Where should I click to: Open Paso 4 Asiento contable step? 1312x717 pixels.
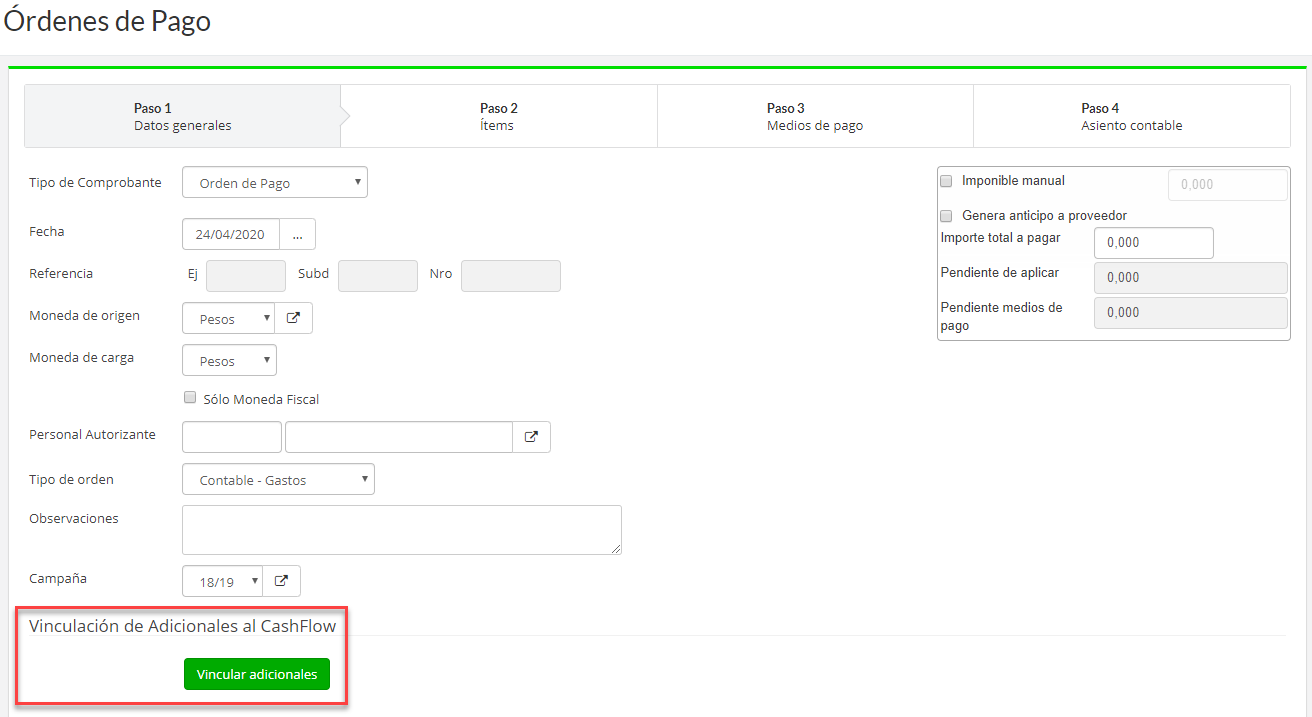(1132, 117)
